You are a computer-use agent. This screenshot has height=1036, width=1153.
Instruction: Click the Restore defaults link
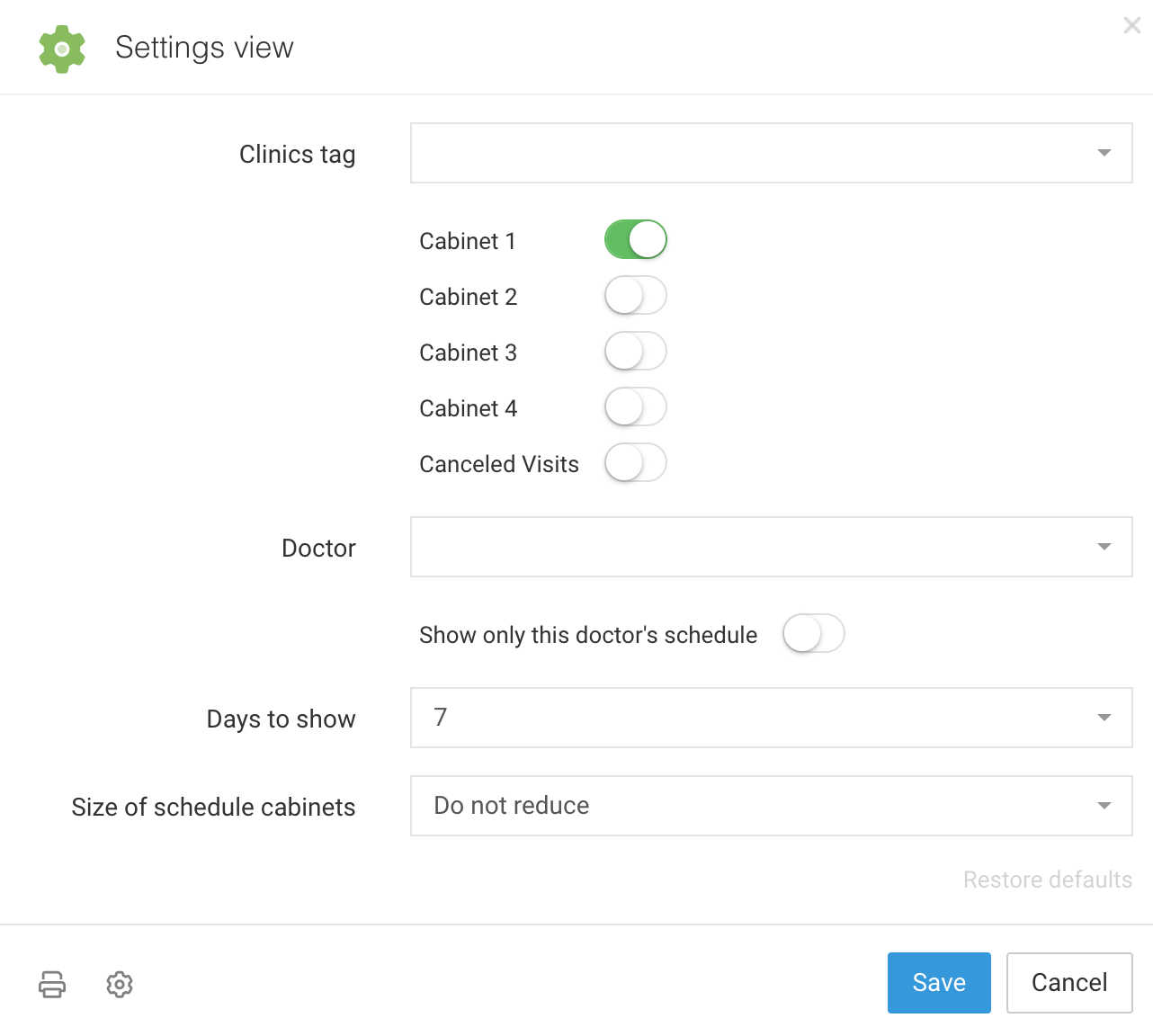(1048, 880)
